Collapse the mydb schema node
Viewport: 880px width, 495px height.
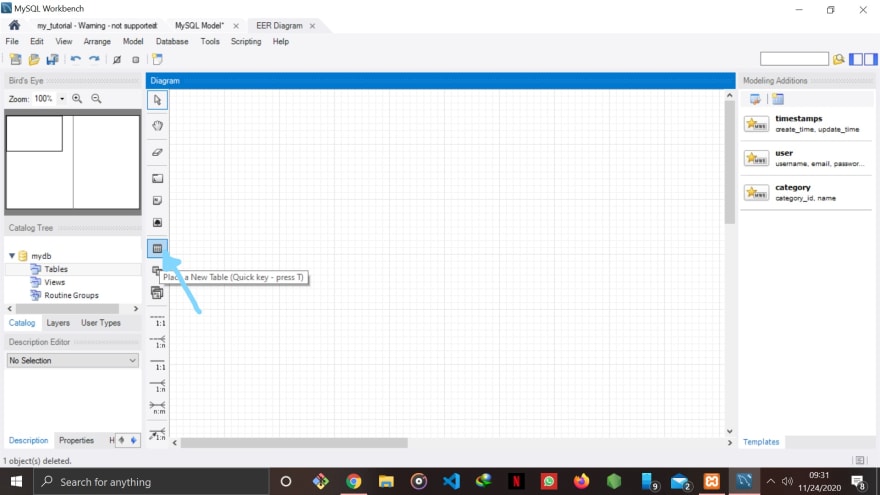pyautogui.click(x=12, y=256)
